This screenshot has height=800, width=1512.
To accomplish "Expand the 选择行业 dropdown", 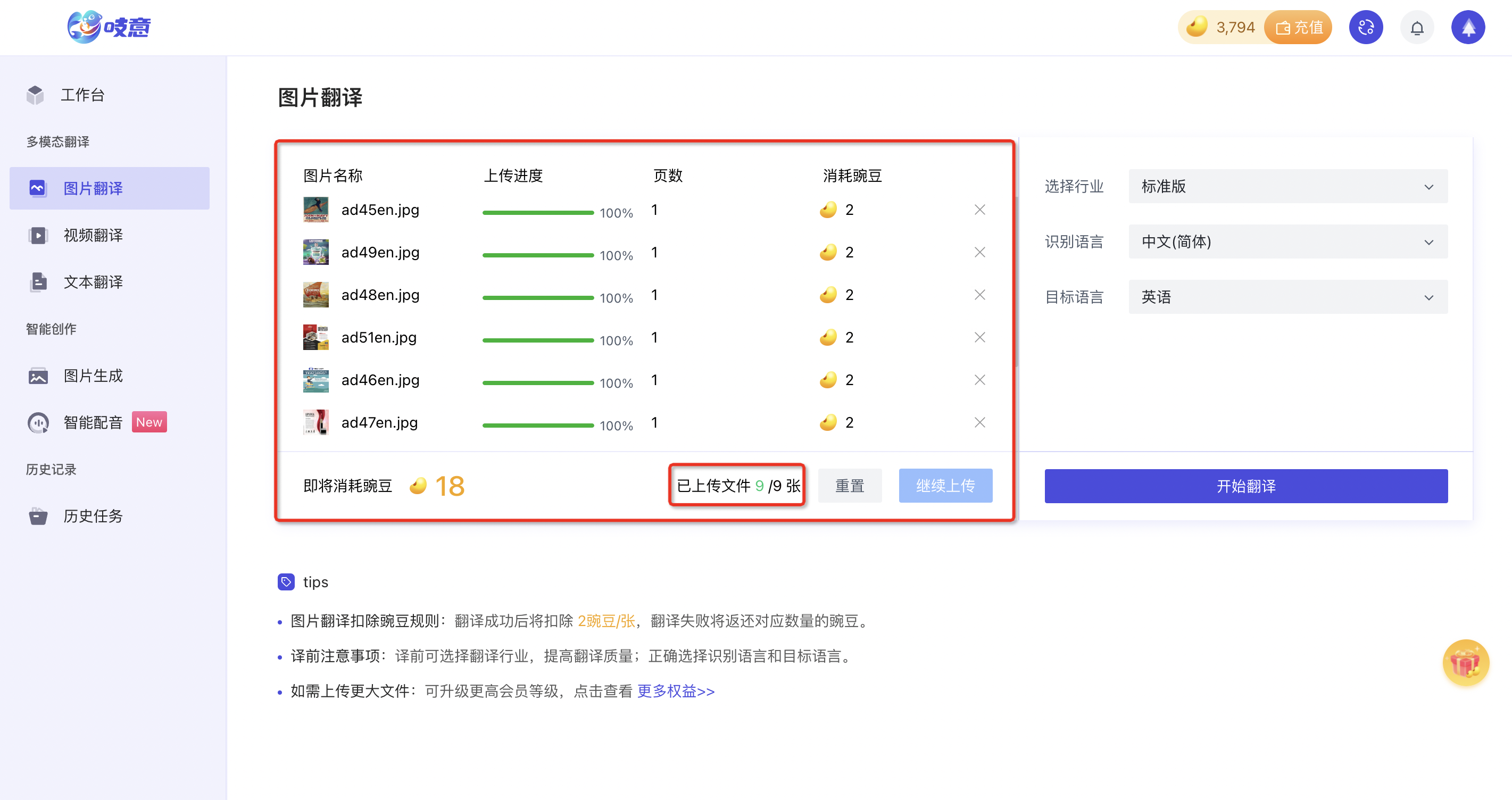I will pyautogui.click(x=1288, y=187).
